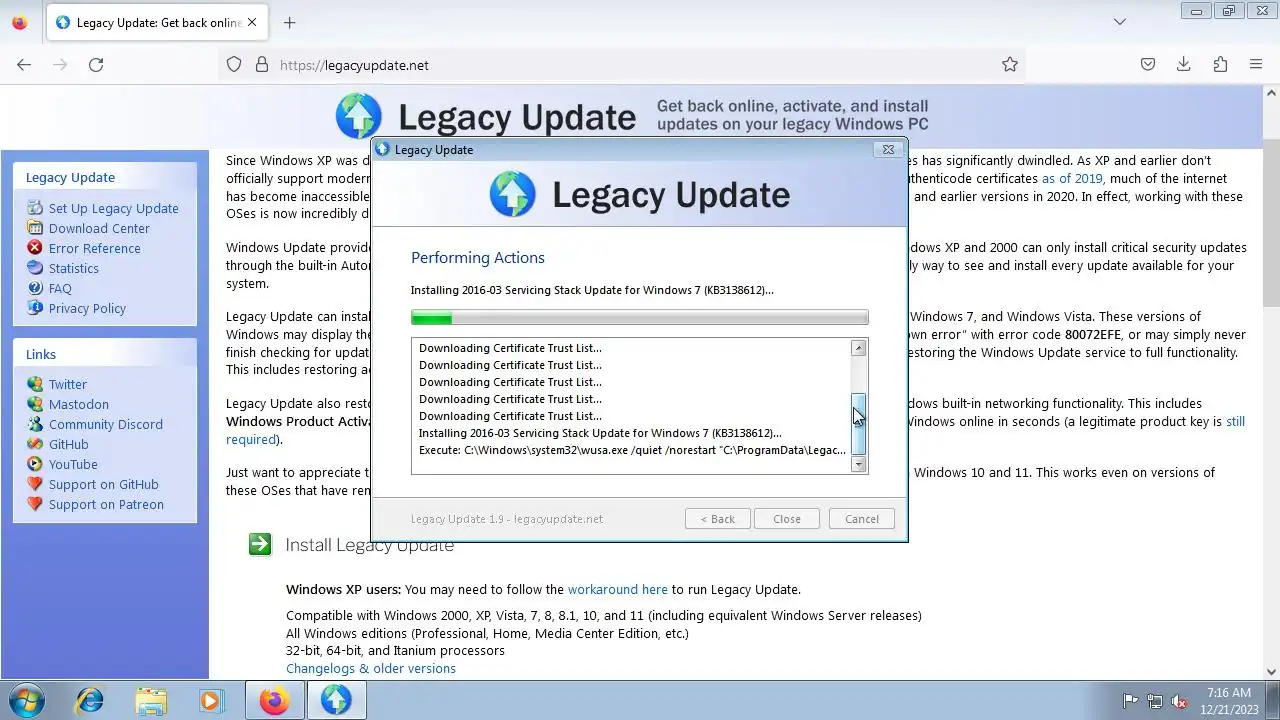Click the Download Center sidebar icon
This screenshot has height=720, width=1280.
(x=35, y=228)
